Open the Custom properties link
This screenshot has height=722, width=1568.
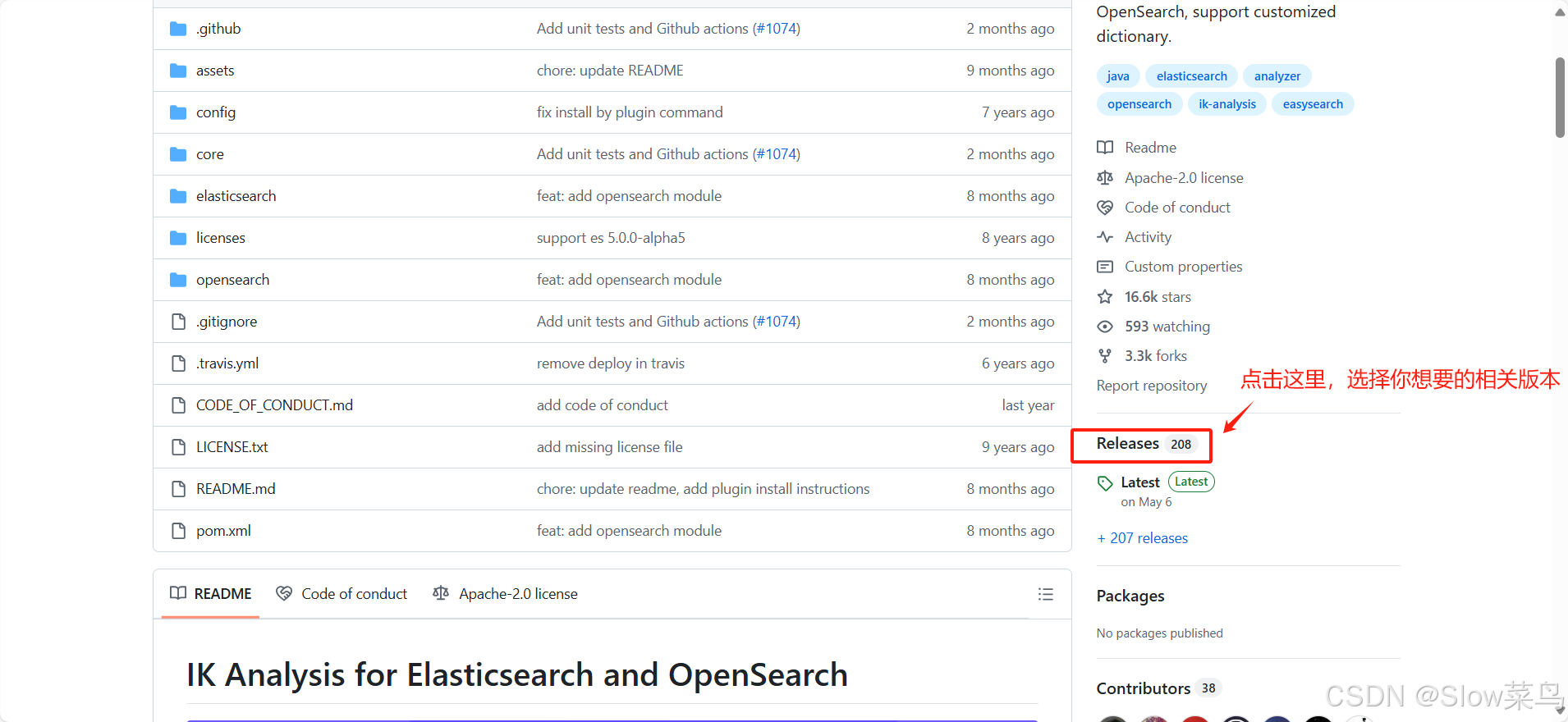[x=1183, y=267]
